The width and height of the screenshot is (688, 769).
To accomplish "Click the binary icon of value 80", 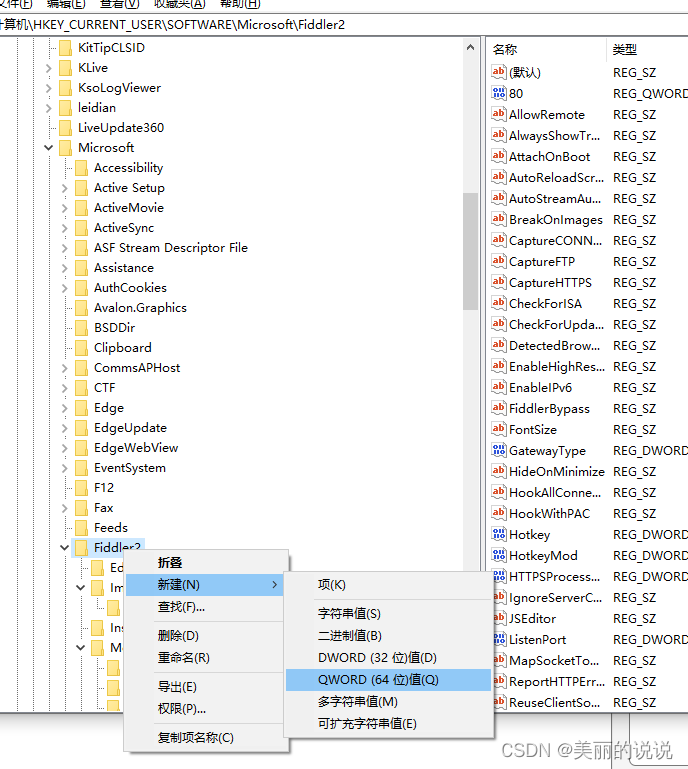I will coord(499,93).
